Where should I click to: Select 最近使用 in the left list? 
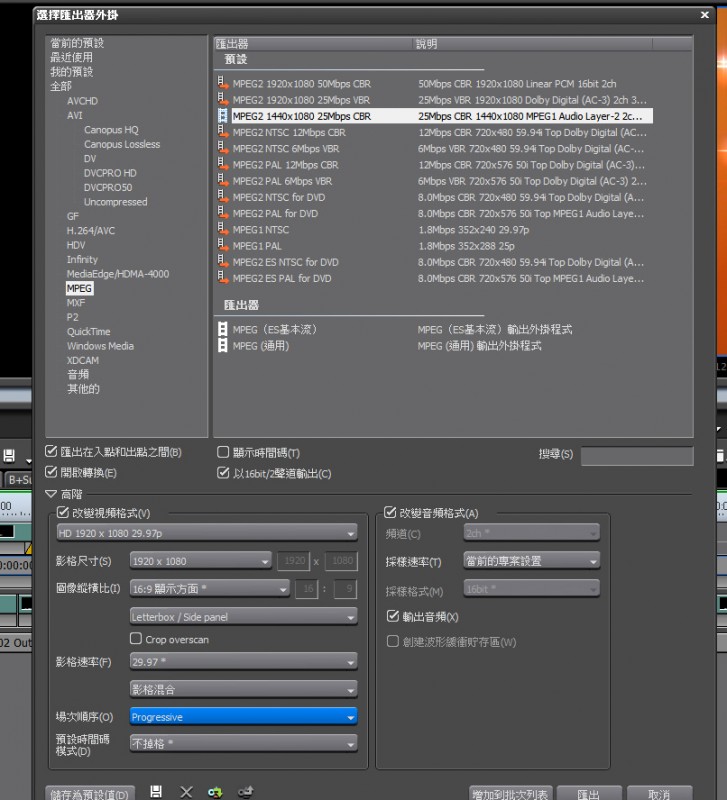pyautogui.click(x=71, y=58)
